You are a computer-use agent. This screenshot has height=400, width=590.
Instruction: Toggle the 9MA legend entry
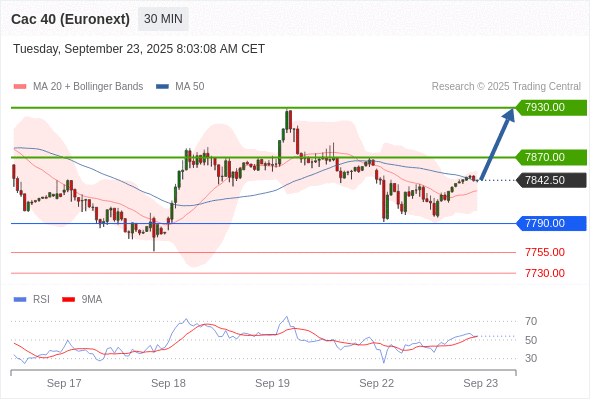(82, 300)
